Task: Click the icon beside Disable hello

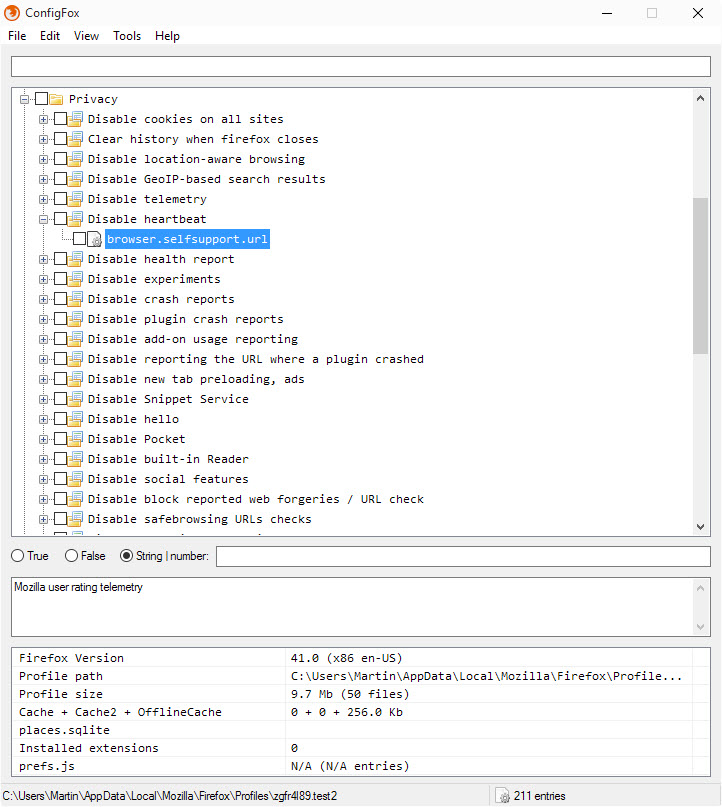Action: pyautogui.click(x=75, y=419)
